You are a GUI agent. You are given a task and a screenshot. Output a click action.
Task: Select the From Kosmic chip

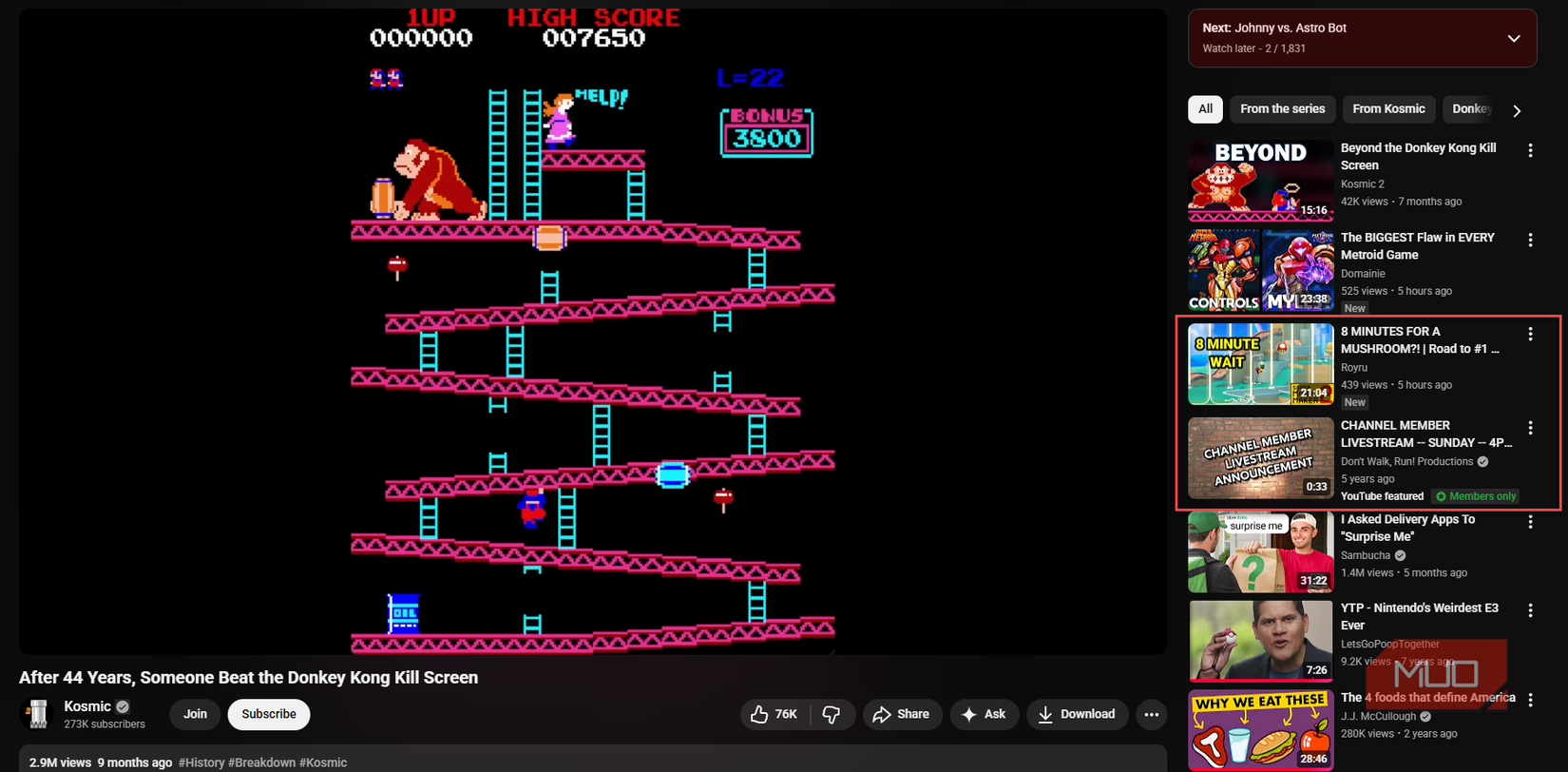[1388, 109]
